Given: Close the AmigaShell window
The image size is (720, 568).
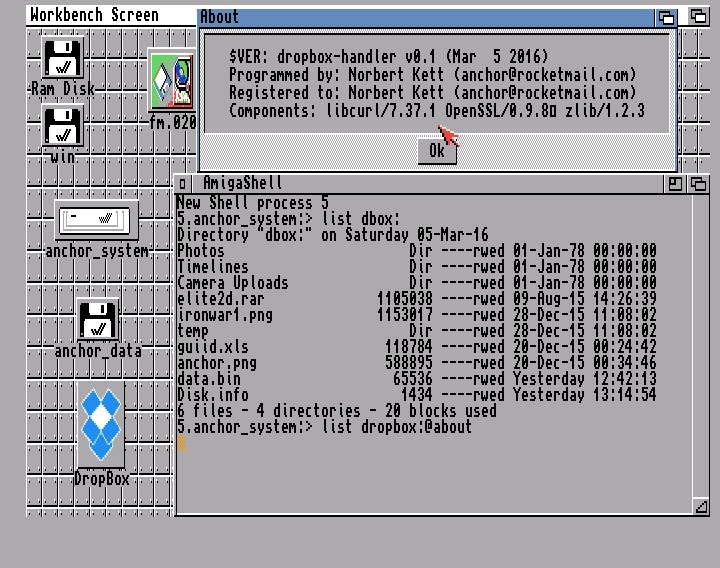Looking at the screenshot, I should point(184,184).
